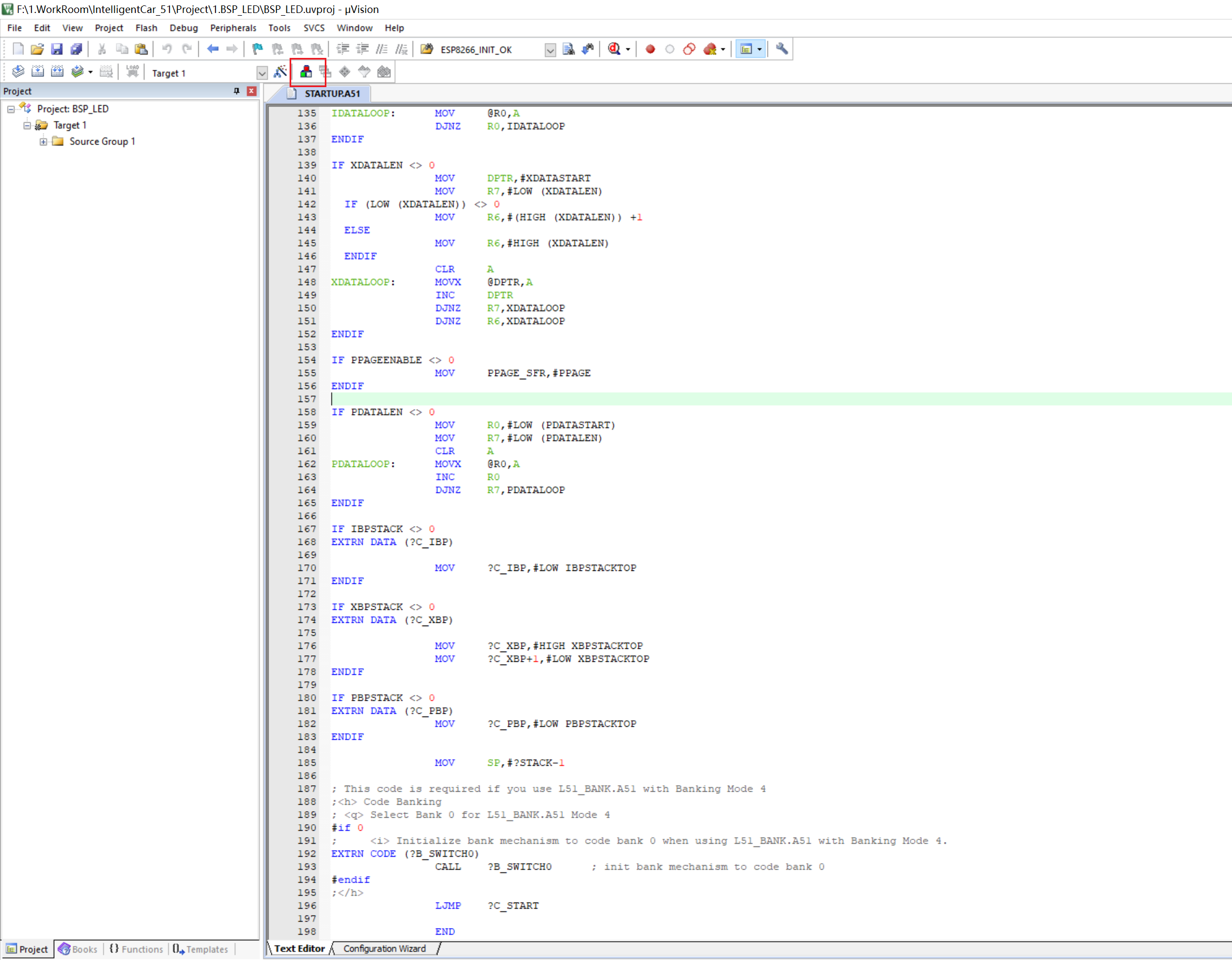Indent selected text icon
1232x960 pixels.
[343, 49]
